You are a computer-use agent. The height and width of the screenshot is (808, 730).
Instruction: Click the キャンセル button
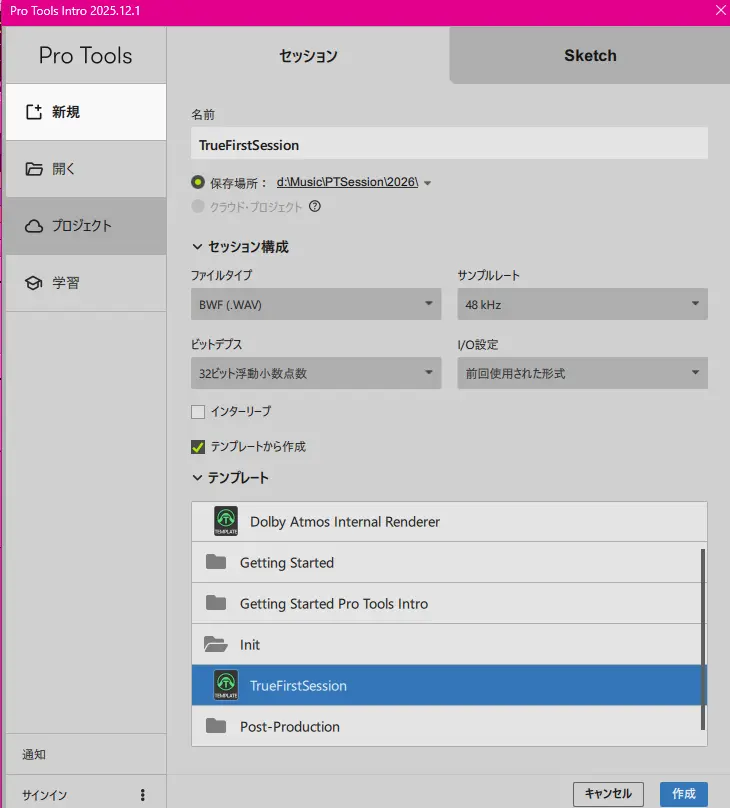point(608,794)
